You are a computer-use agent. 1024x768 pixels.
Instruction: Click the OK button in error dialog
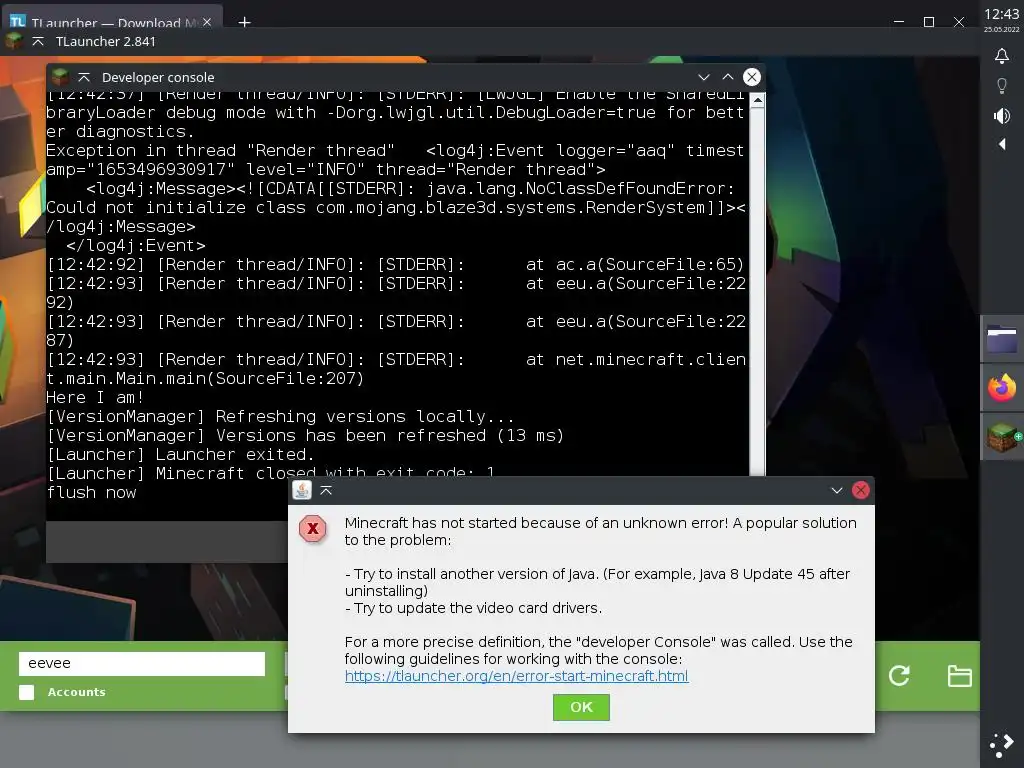point(581,707)
